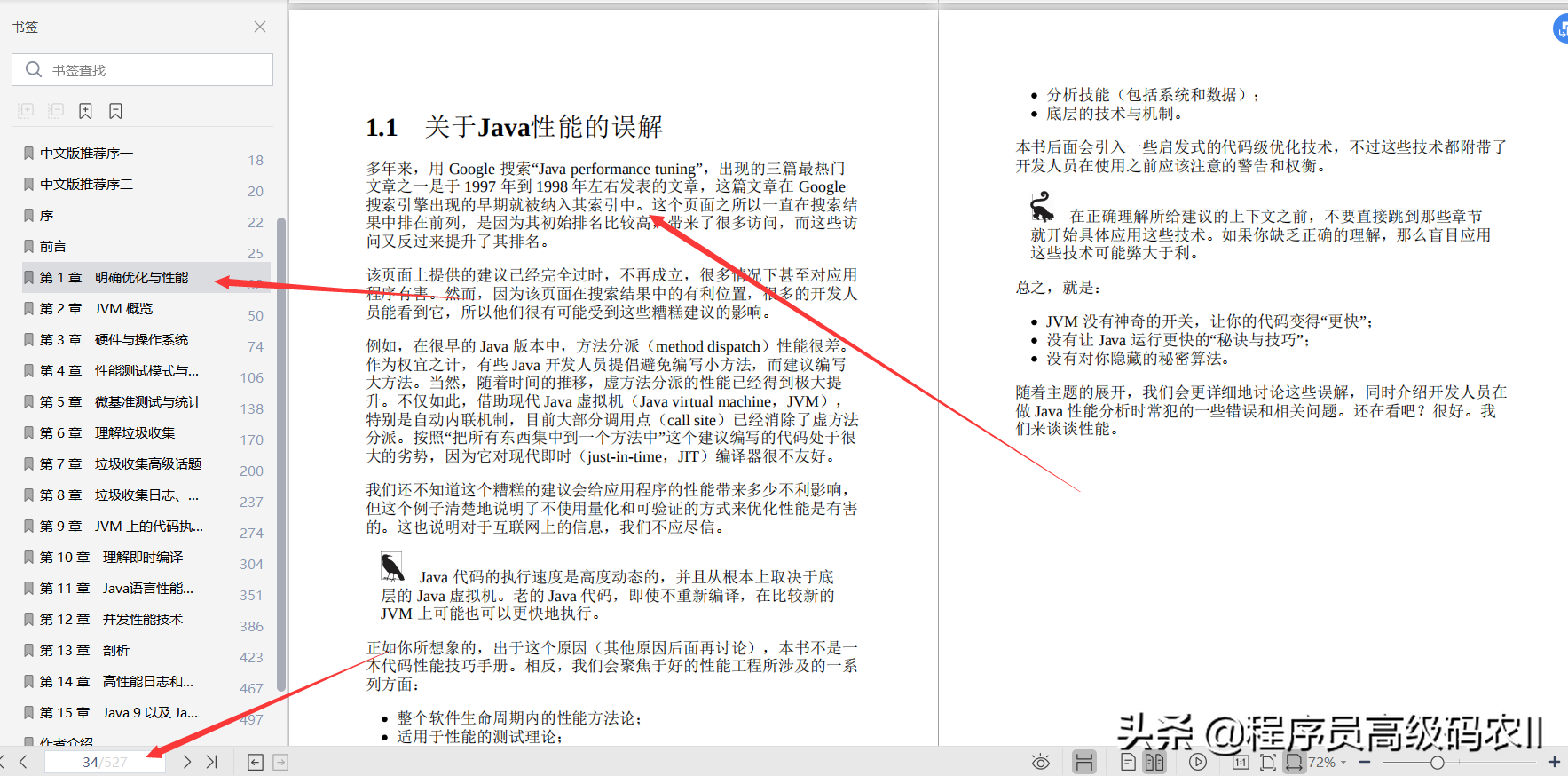1568x776 pixels.
Task: Click page number 22 beside 序
Action: pos(256,223)
